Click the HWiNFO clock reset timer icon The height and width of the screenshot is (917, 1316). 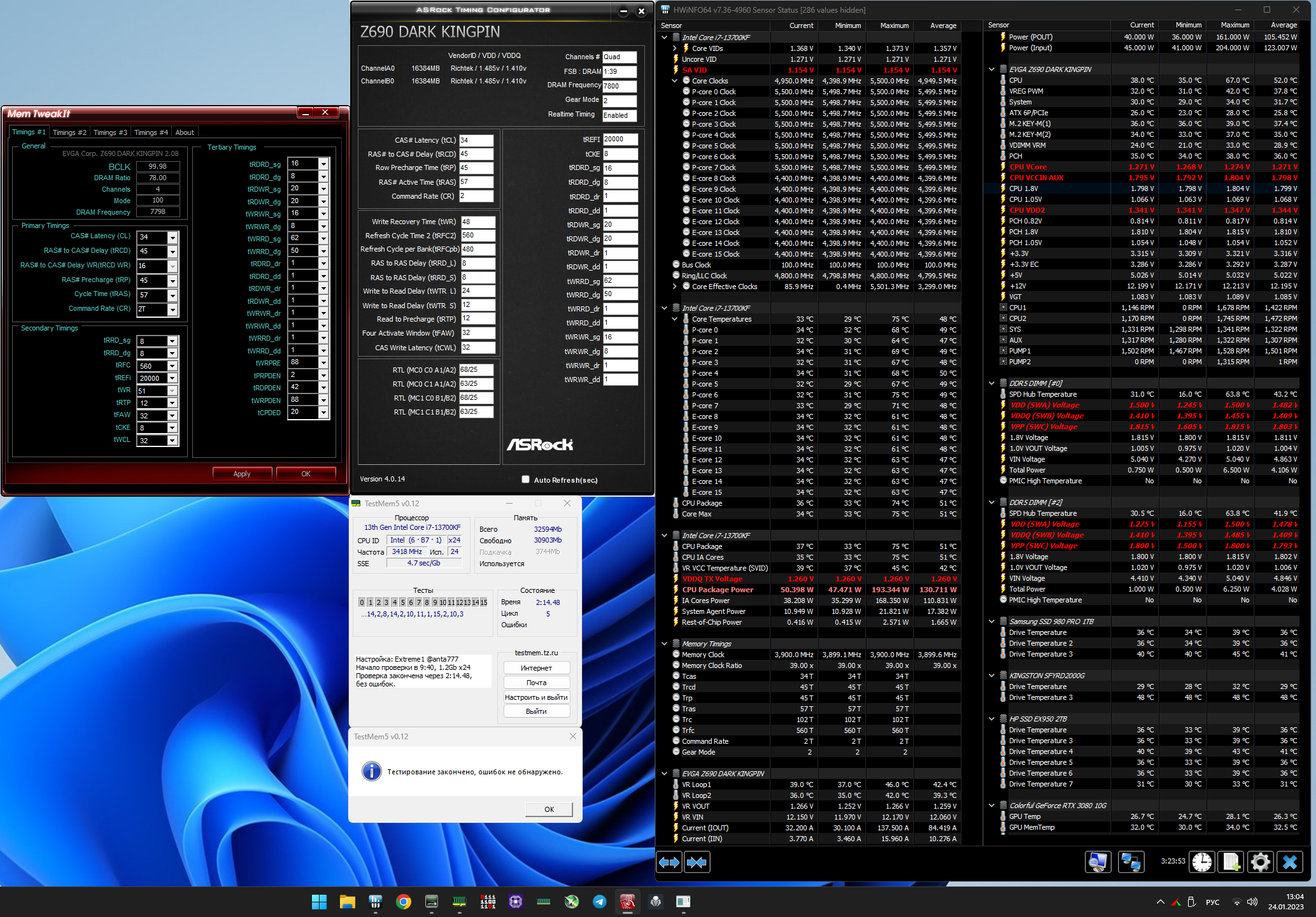[1201, 862]
